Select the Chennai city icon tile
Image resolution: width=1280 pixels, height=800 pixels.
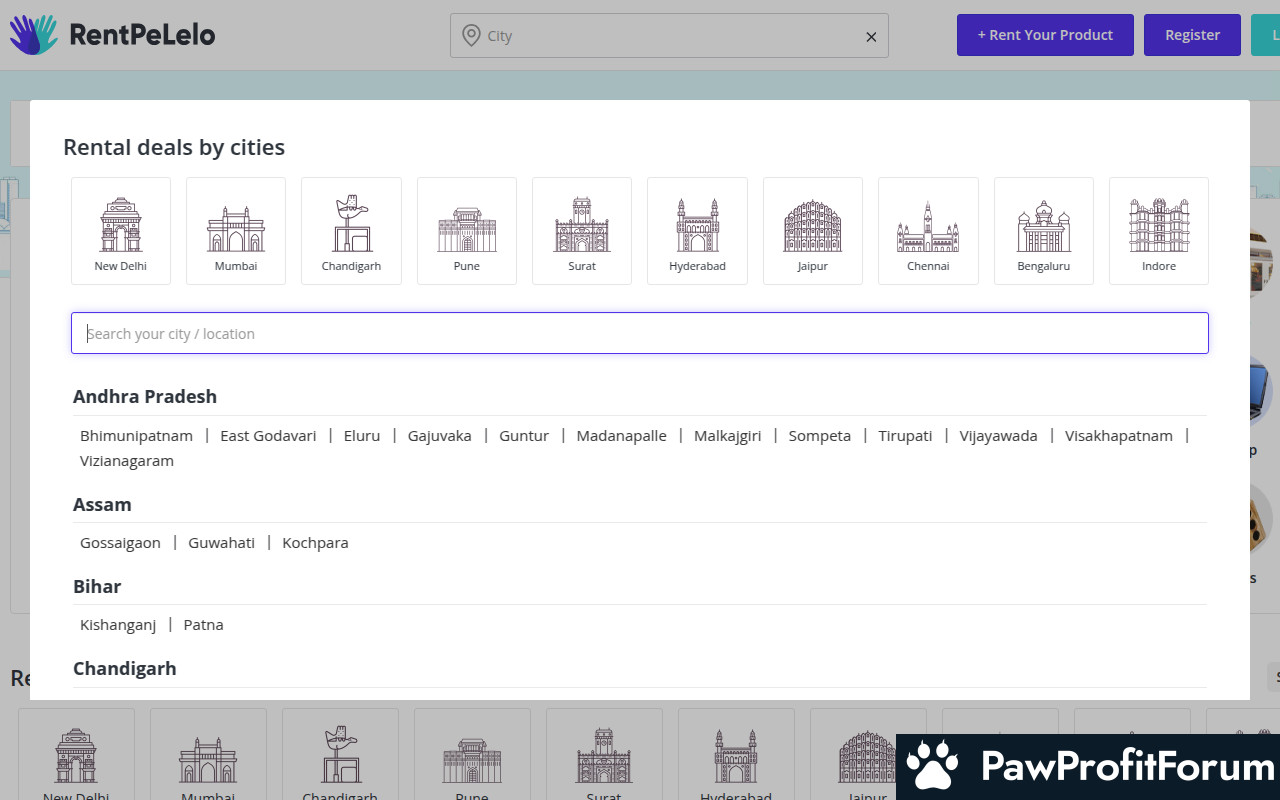click(928, 231)
